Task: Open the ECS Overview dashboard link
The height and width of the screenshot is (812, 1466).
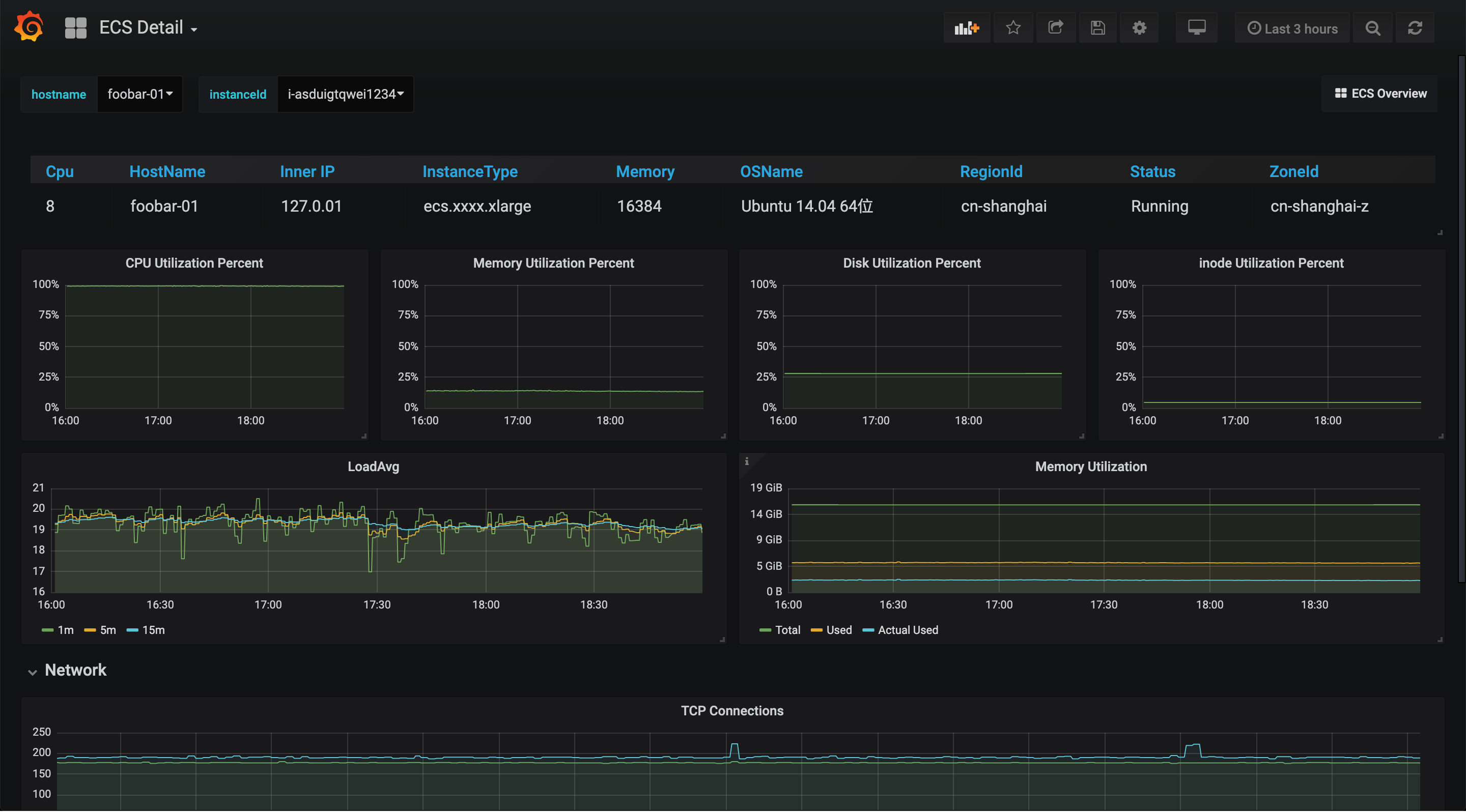Action: click(x=1380, y=94)
